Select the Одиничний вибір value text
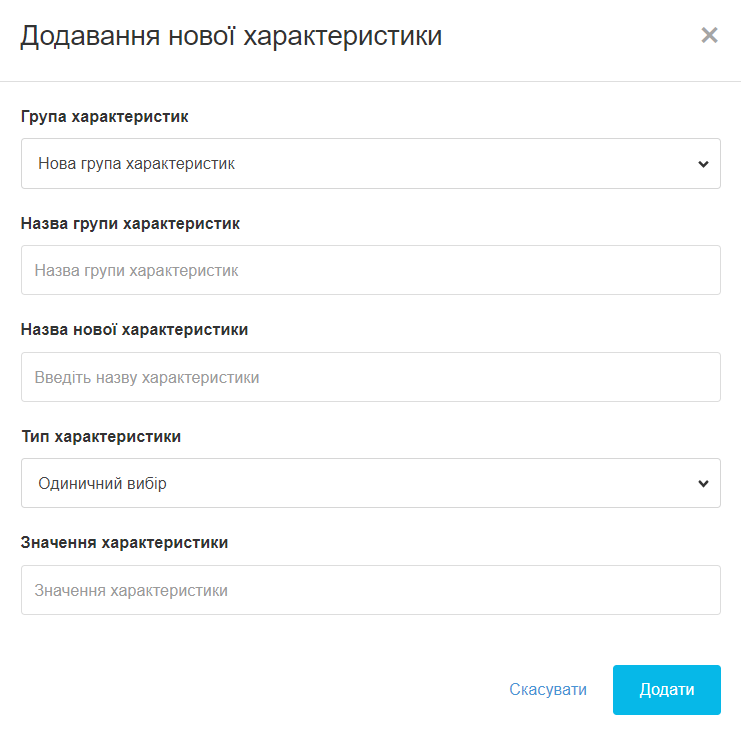The height and width of the screenshot is (732, 741). coord(102,483)
